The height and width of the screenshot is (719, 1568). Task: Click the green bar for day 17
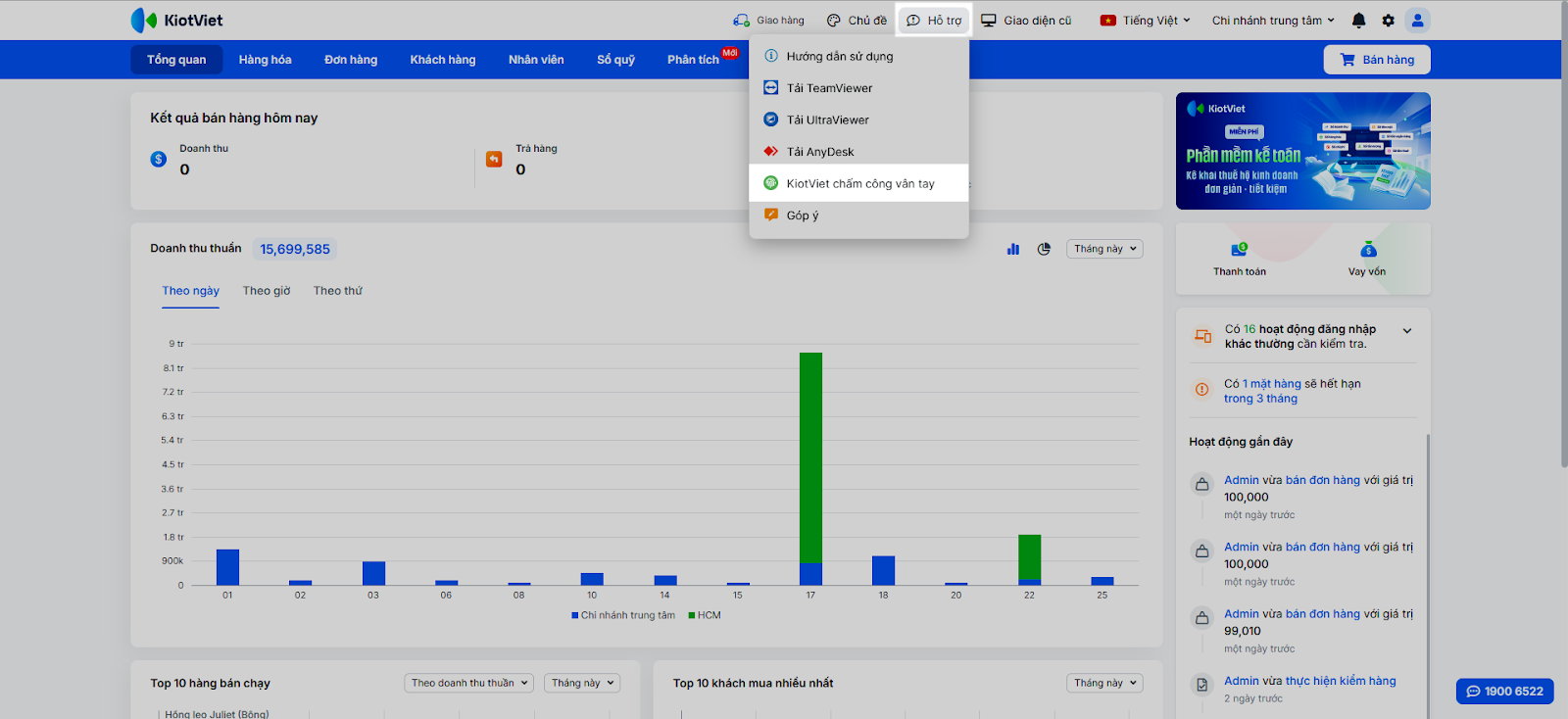[810, 457]
